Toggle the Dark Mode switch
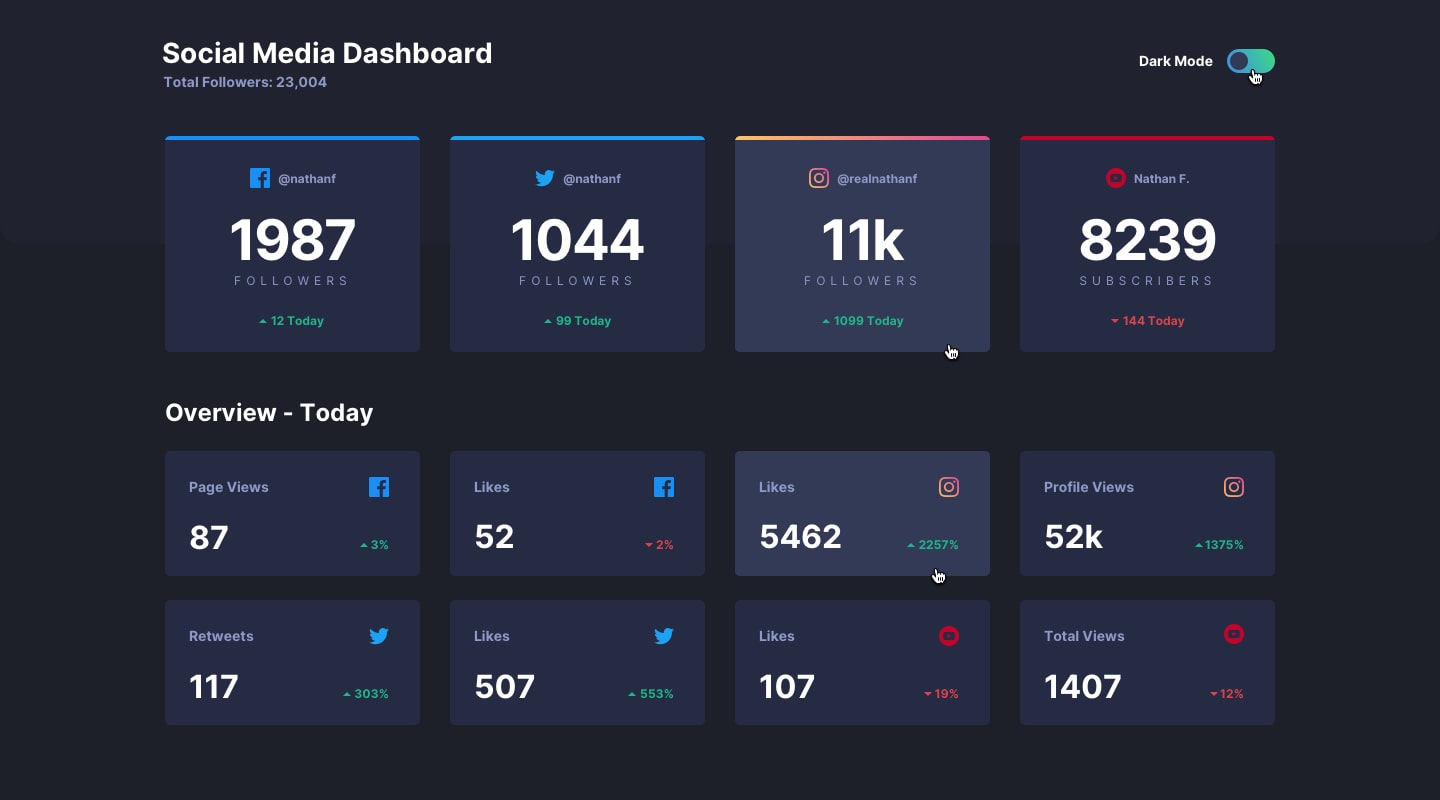Screen dimensions: 1440x800 coord(1249,61)
